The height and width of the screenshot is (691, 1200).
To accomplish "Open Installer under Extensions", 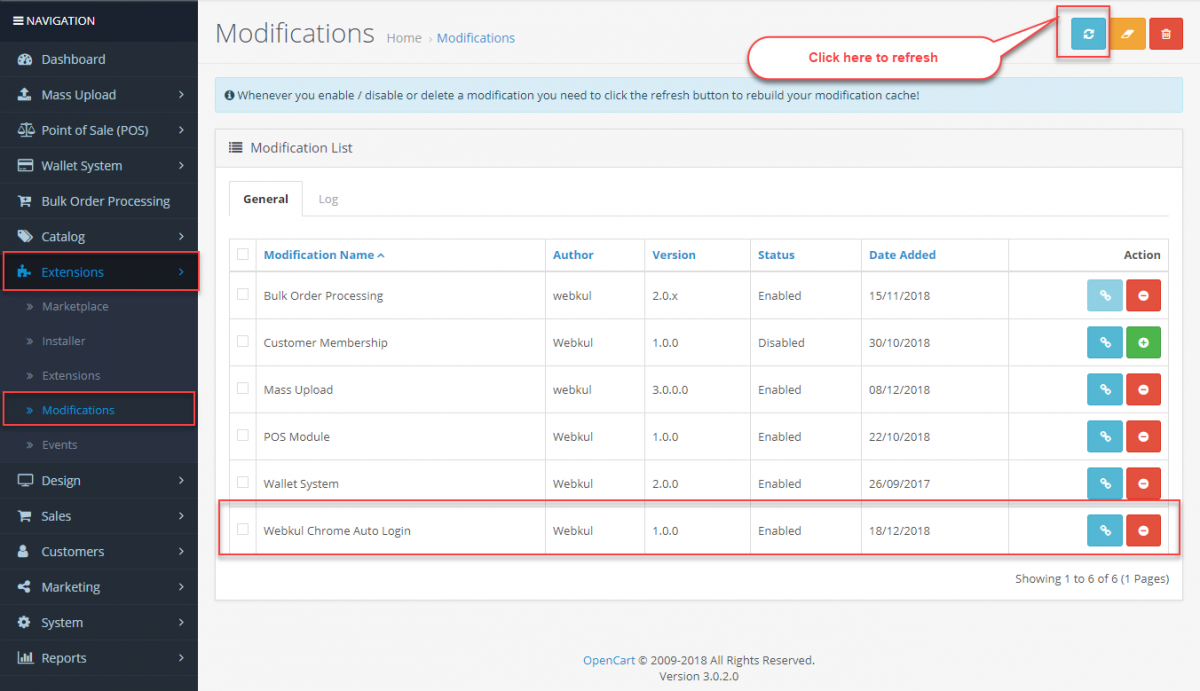I will coord(64,341).
